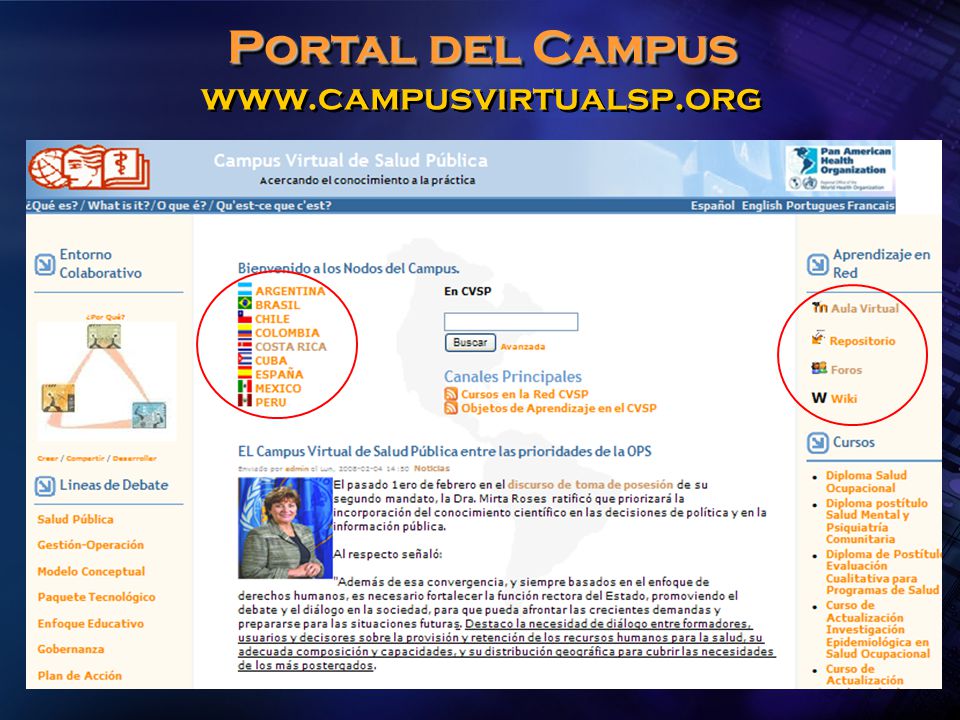The image size is (960, 720).
Task: Open Gobernanza debate line
Action: pyautogui.click(x=70, y=649)
